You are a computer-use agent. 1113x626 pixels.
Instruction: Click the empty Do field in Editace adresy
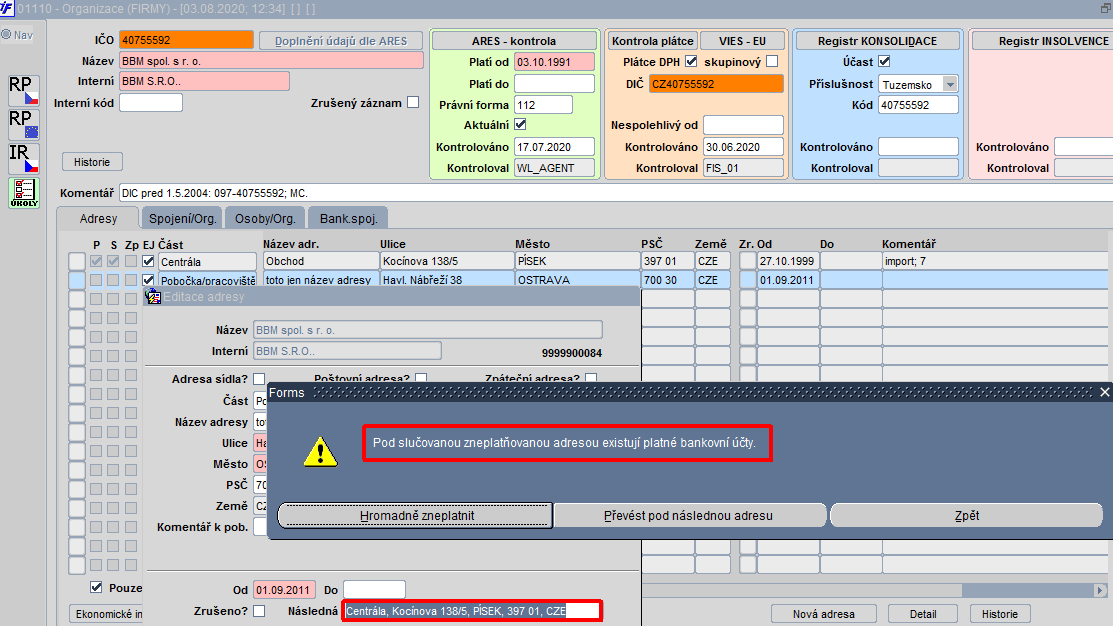[x=374, y=590]
